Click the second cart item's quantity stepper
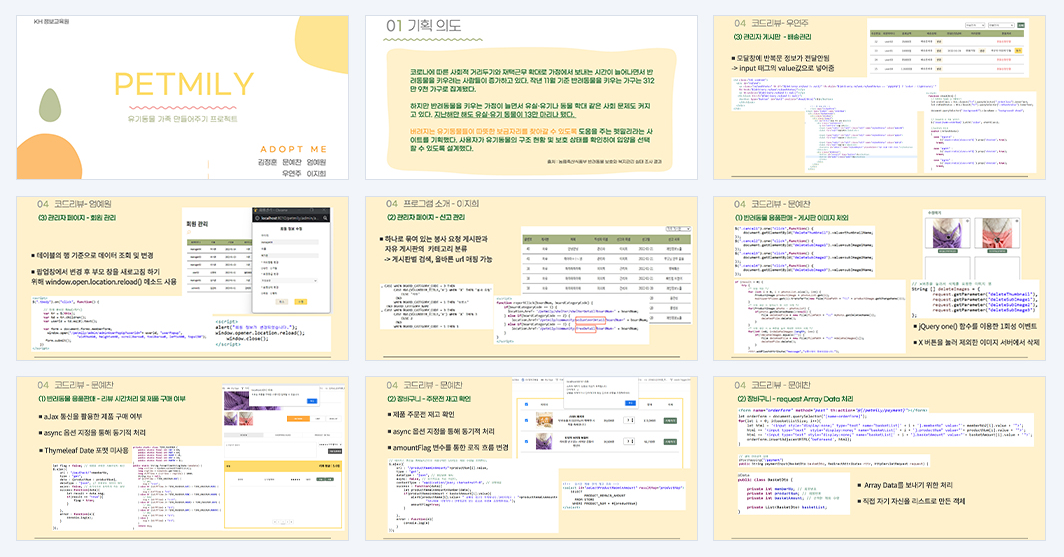 [x=629, y=441]
